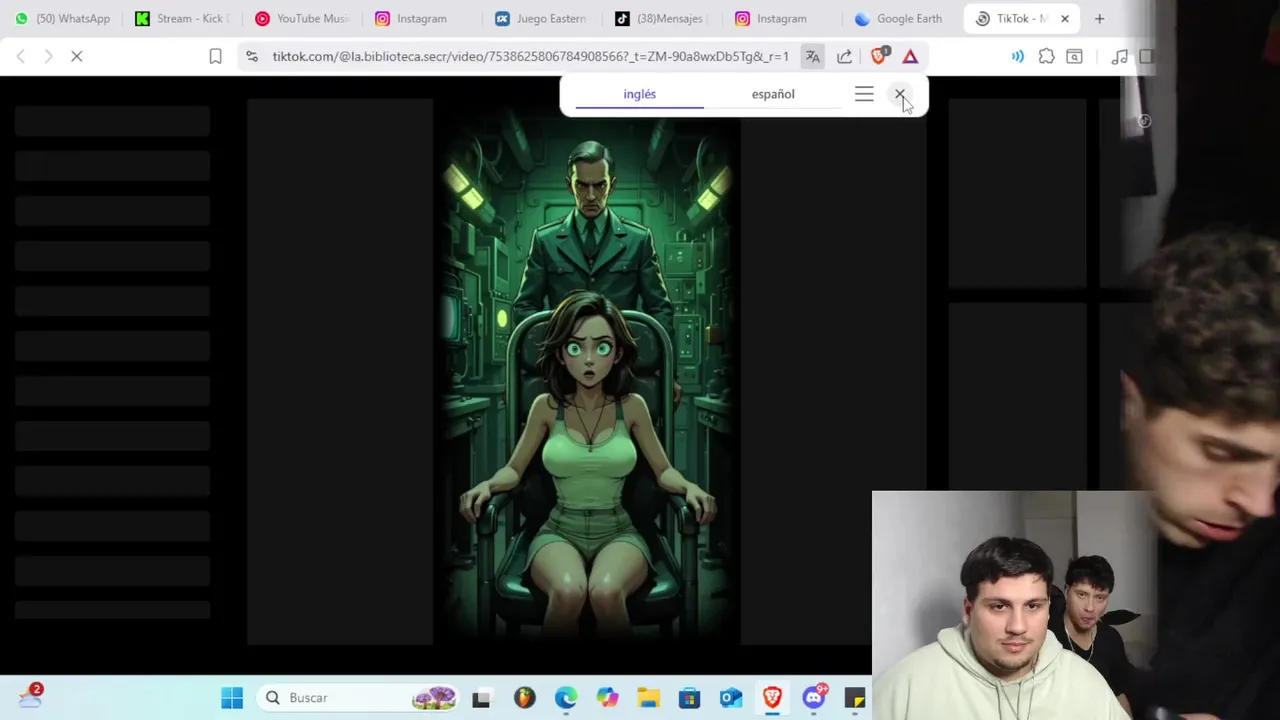Share this page via the share icon
Image resolution: width=1280 pixels, height=720 pixels.
click(x=845, y=57)
